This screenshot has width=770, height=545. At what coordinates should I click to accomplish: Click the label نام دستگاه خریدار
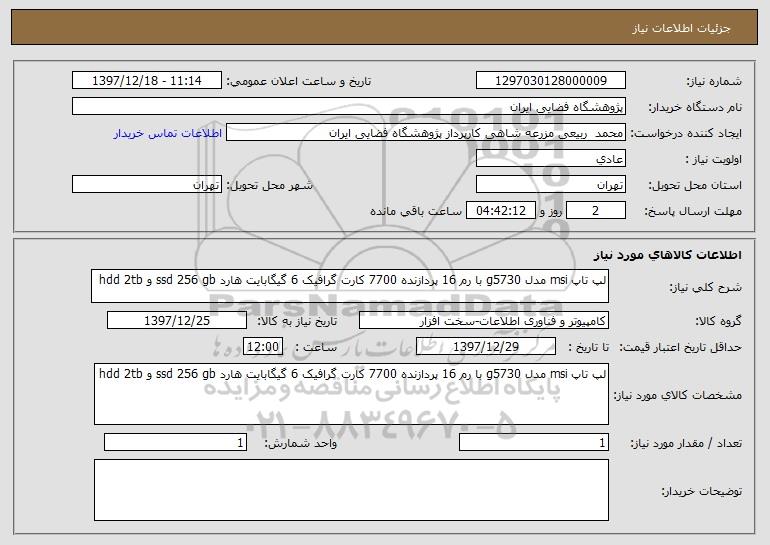click(x=695, y=107)
